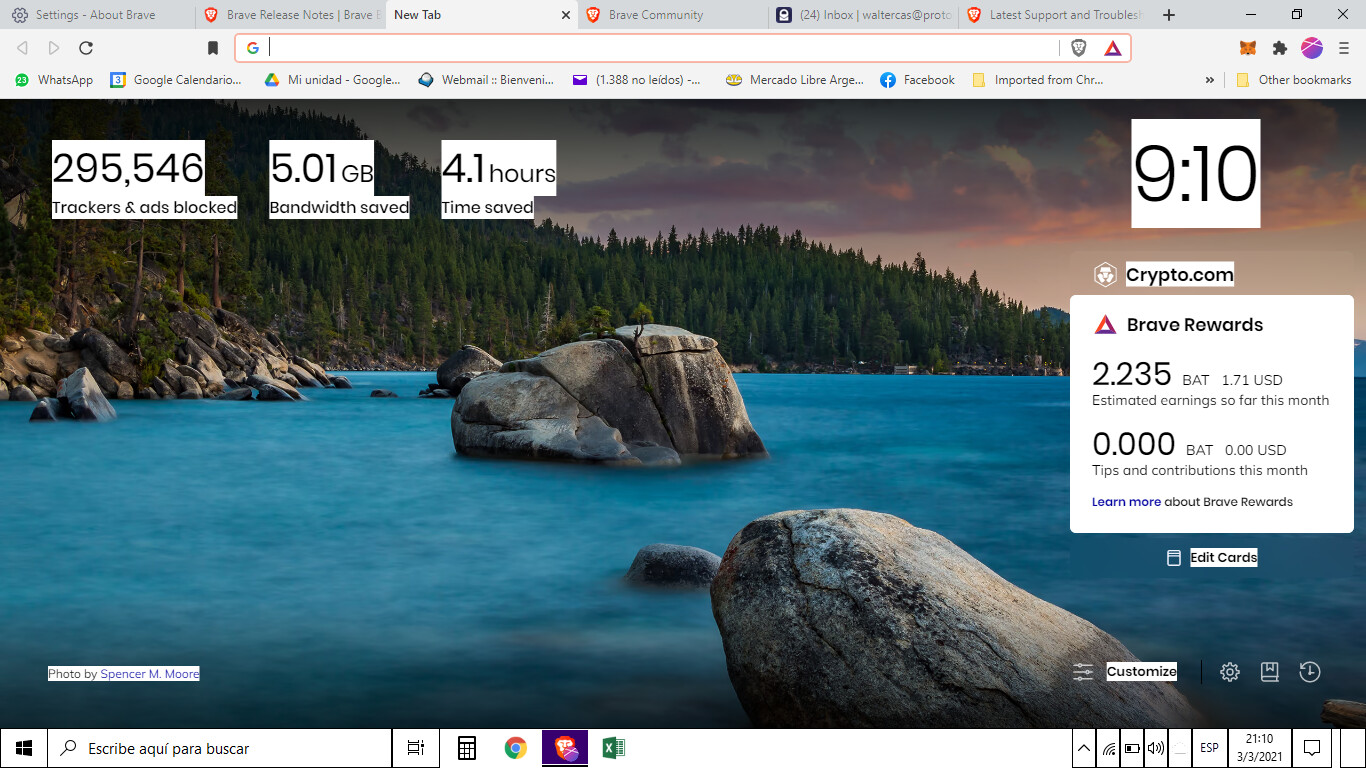Open bookmarks via the book icon
Viewport: 1366px width, 768px height.
(x=1270, y=671)
